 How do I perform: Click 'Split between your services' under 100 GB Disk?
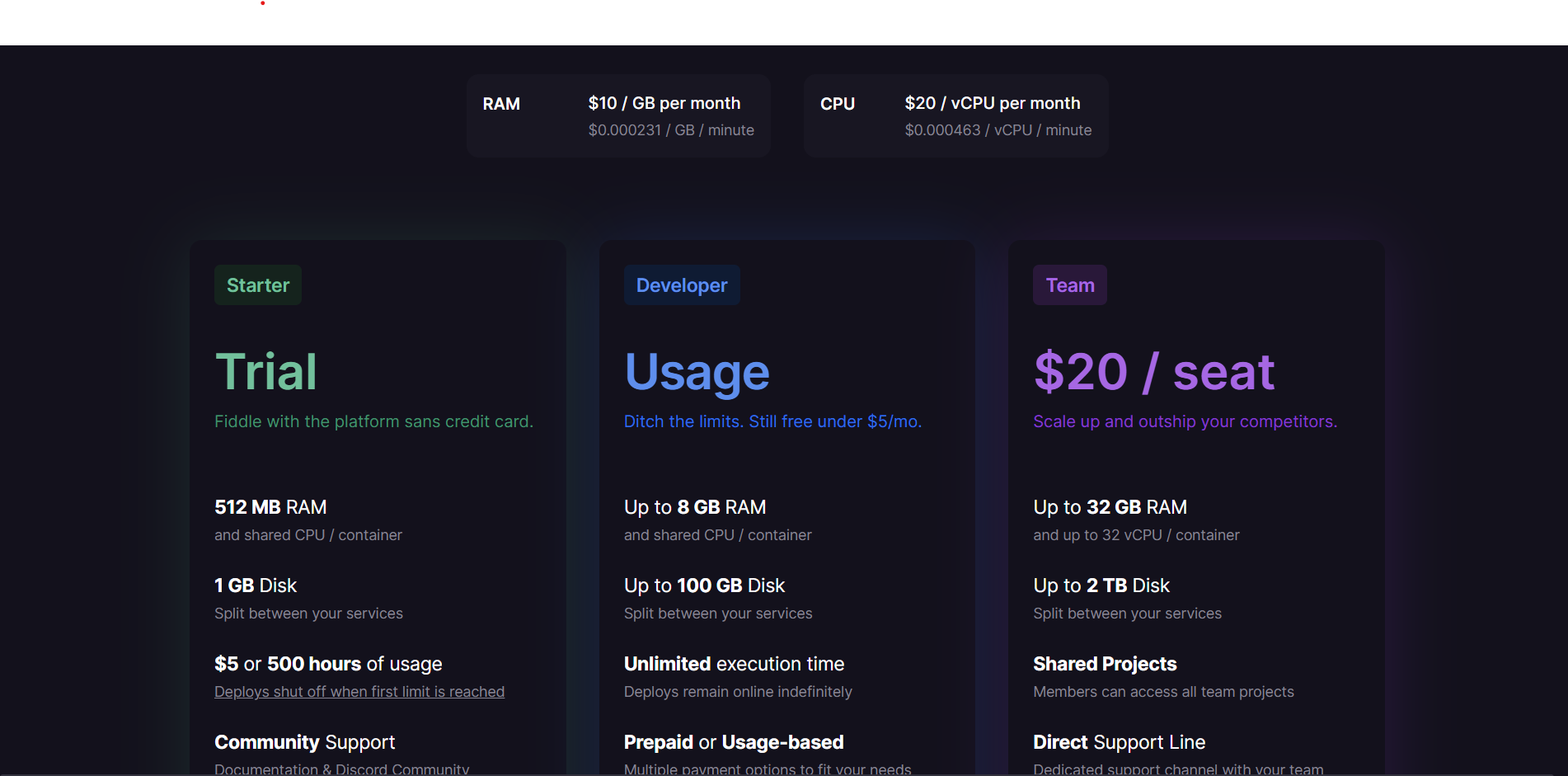click(718, 614)
